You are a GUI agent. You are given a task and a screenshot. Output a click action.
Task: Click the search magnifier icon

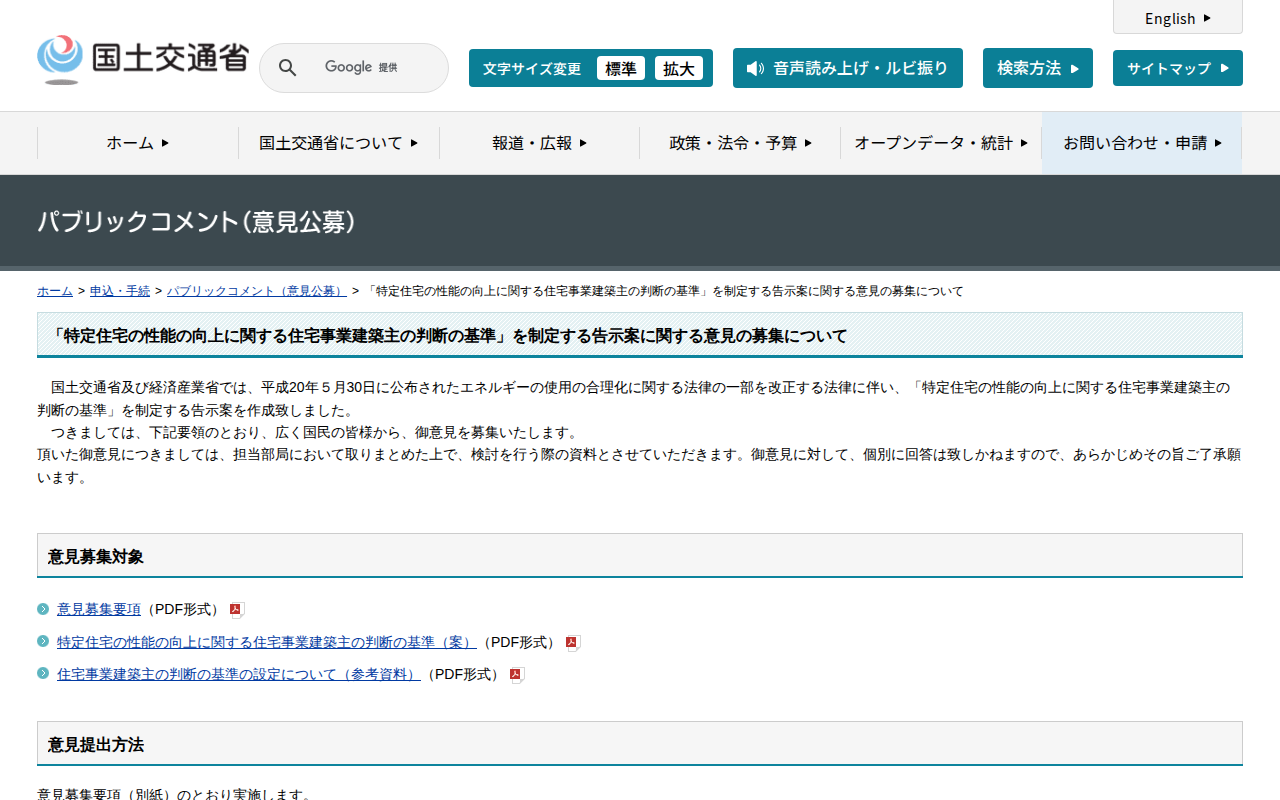tap(287, 68)
